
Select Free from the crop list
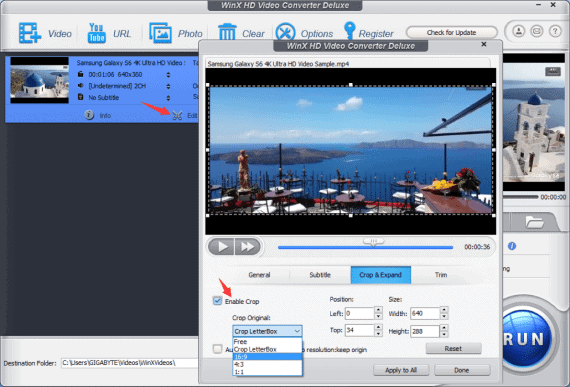[268, 342]
